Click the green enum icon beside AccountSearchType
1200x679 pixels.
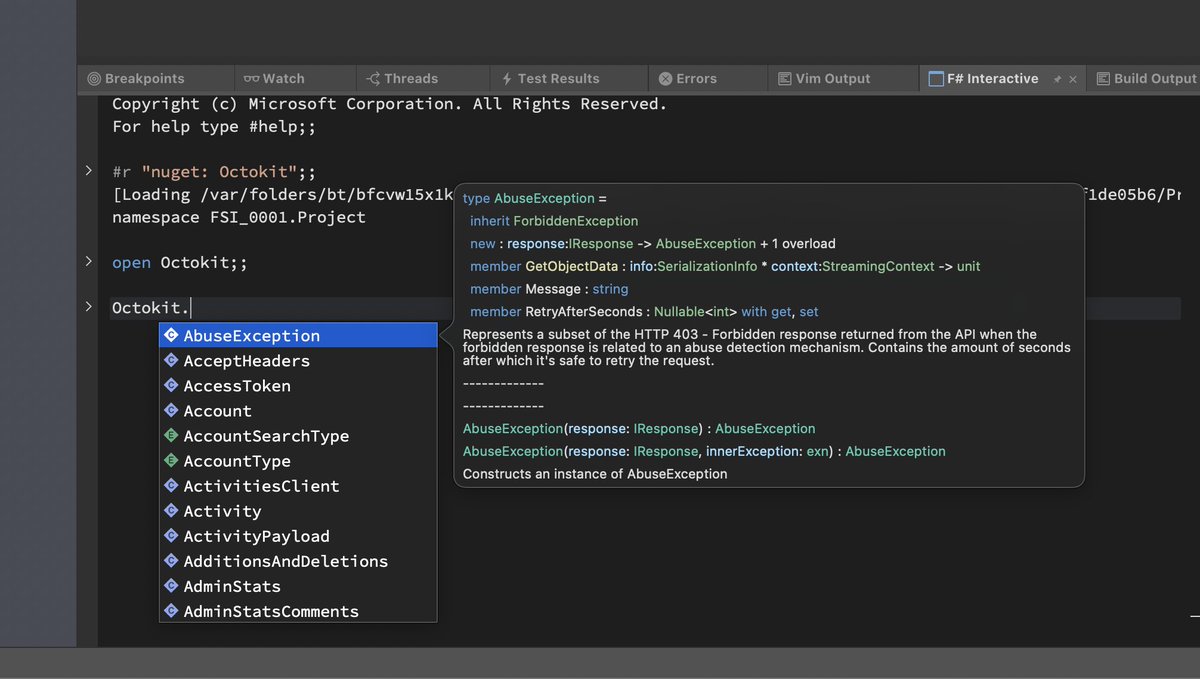(x=171, y=436)
